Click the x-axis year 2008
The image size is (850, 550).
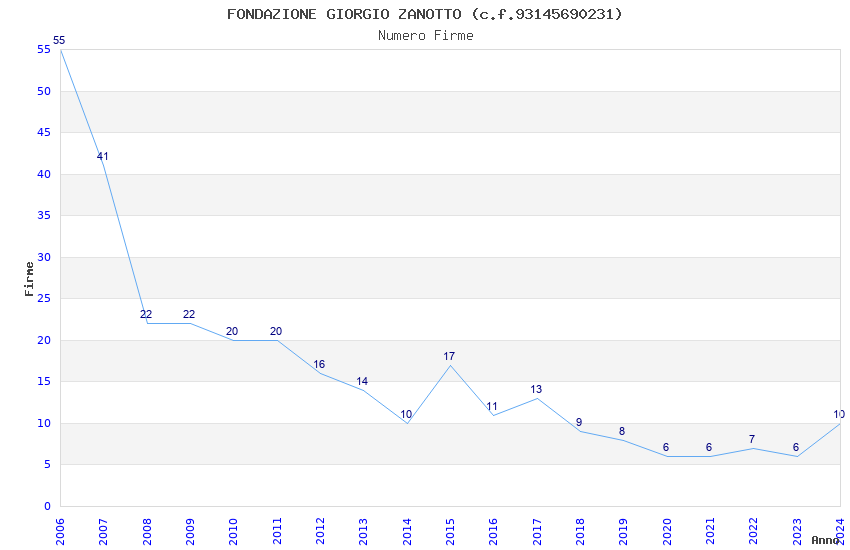(x=147, y=532)
